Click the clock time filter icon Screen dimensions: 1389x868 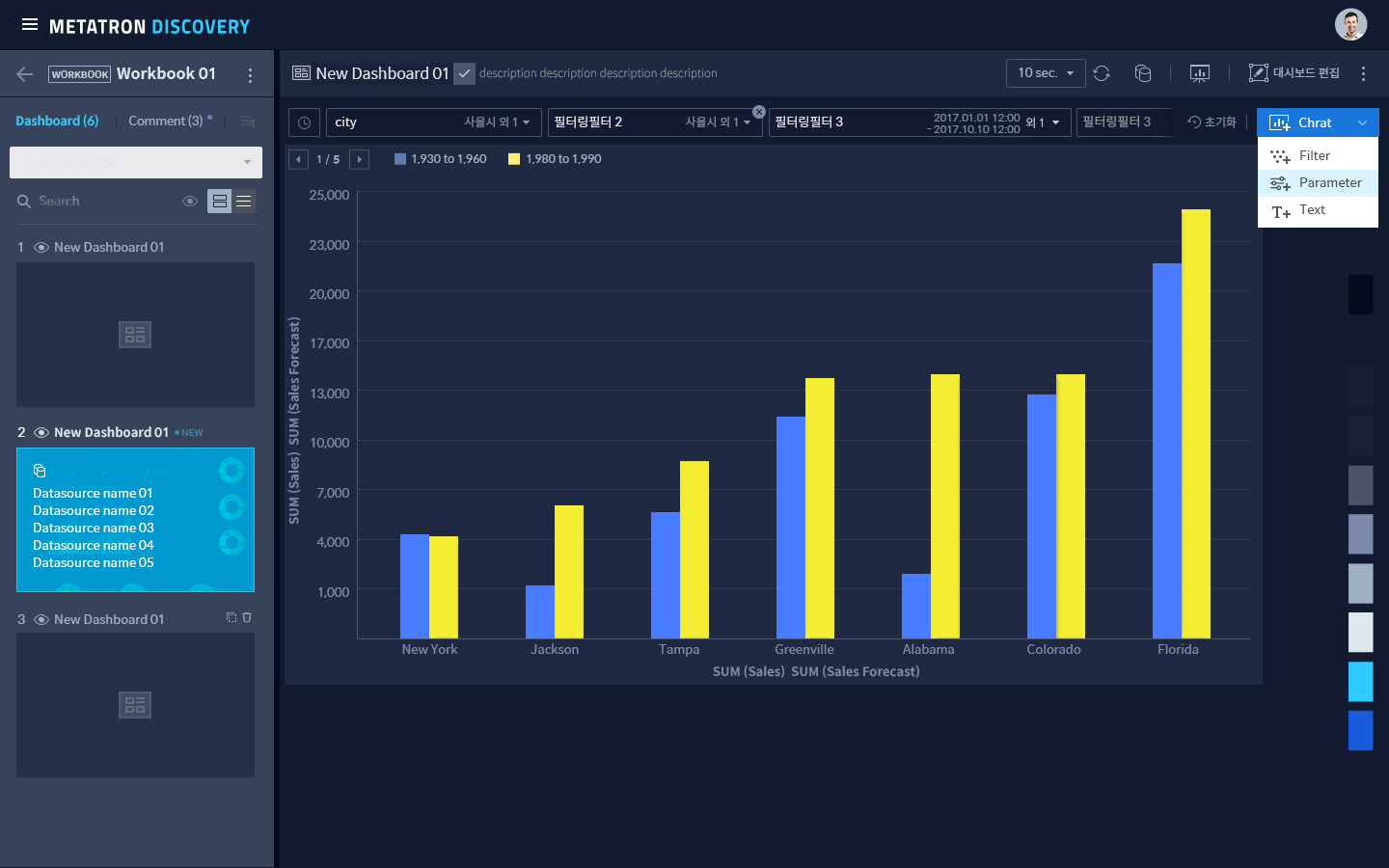click(304, 122)
